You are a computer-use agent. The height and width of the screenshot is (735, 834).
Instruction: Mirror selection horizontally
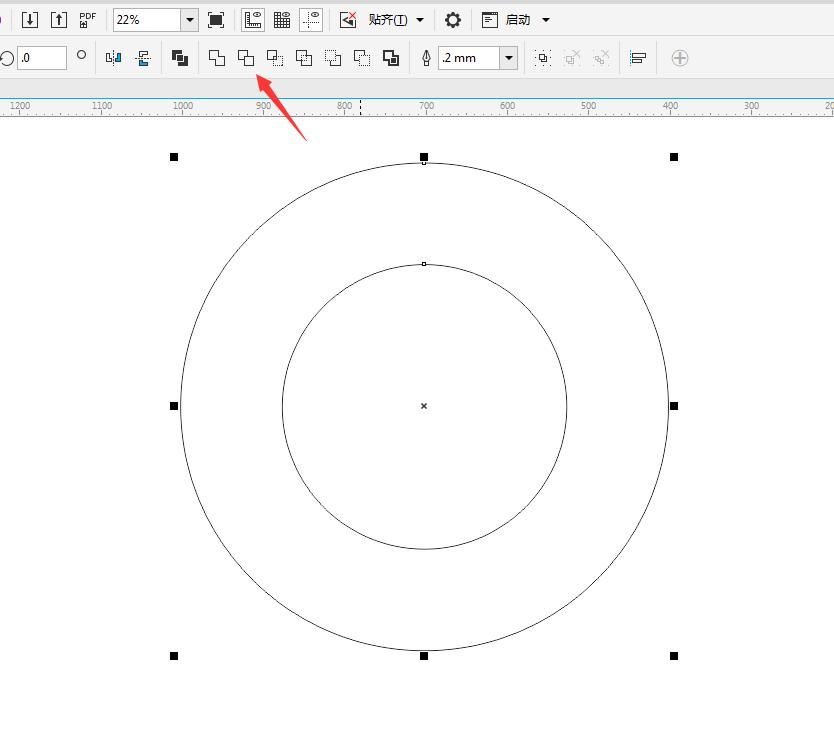click(114, 58)
